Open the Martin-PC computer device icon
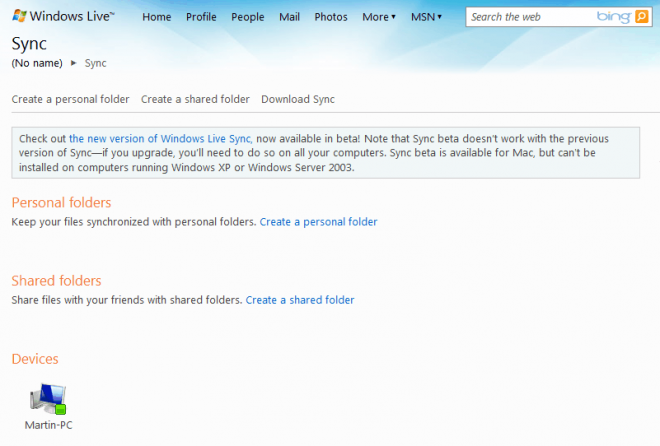The height and width of the screenshot is (446, 660). pyautogui.click(x=47, y=398)
